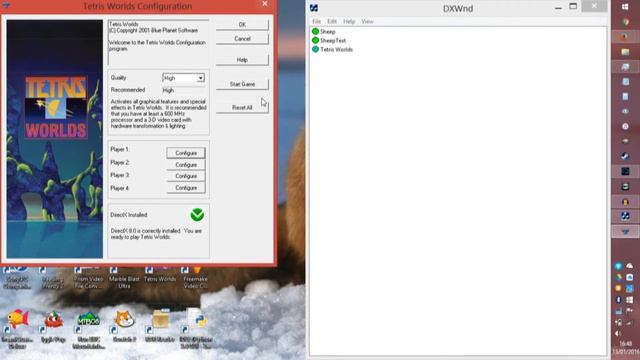Open File Explorer from the taskbar
The height and width of the screenshot is (360, 640).
(625, 52)
